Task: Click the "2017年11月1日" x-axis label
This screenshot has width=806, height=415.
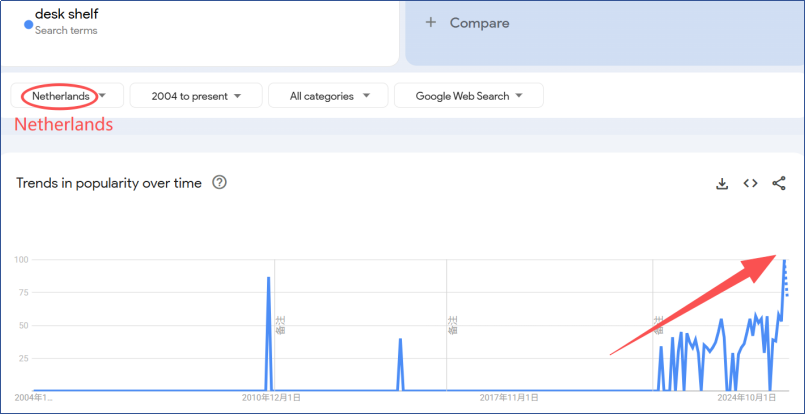Action: 510,398
